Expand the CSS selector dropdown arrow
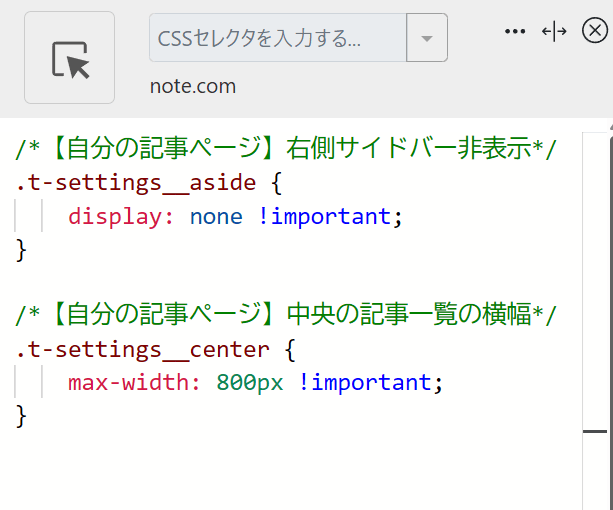613x510 pixels. pos(427,39)
